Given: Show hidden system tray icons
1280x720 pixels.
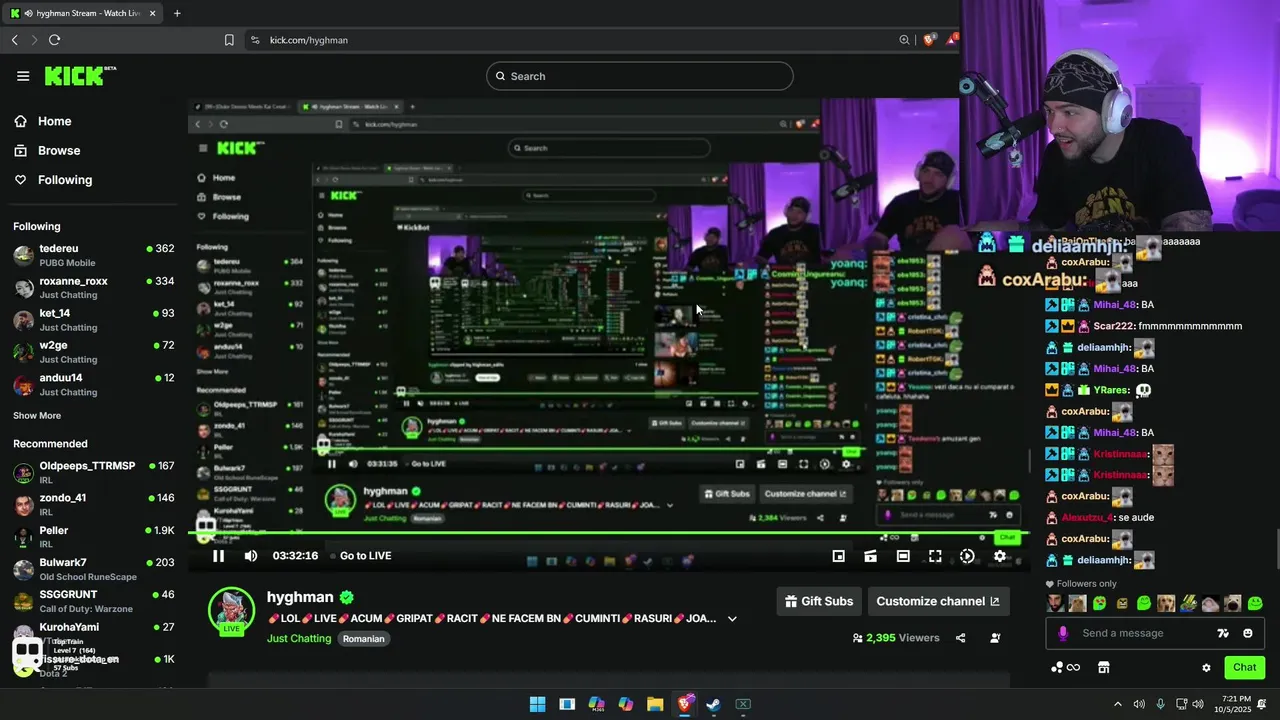Looking at the screenshot, I should tap(1118, 704).
